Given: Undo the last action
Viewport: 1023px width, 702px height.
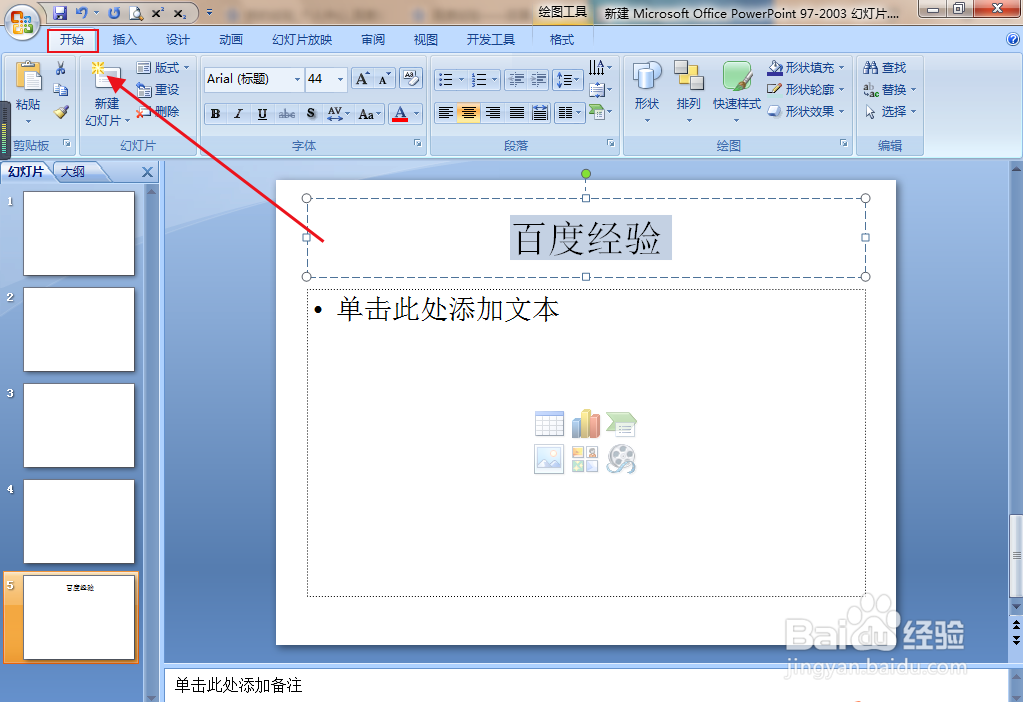Looking at the screenshot, I should click(82, 12).
